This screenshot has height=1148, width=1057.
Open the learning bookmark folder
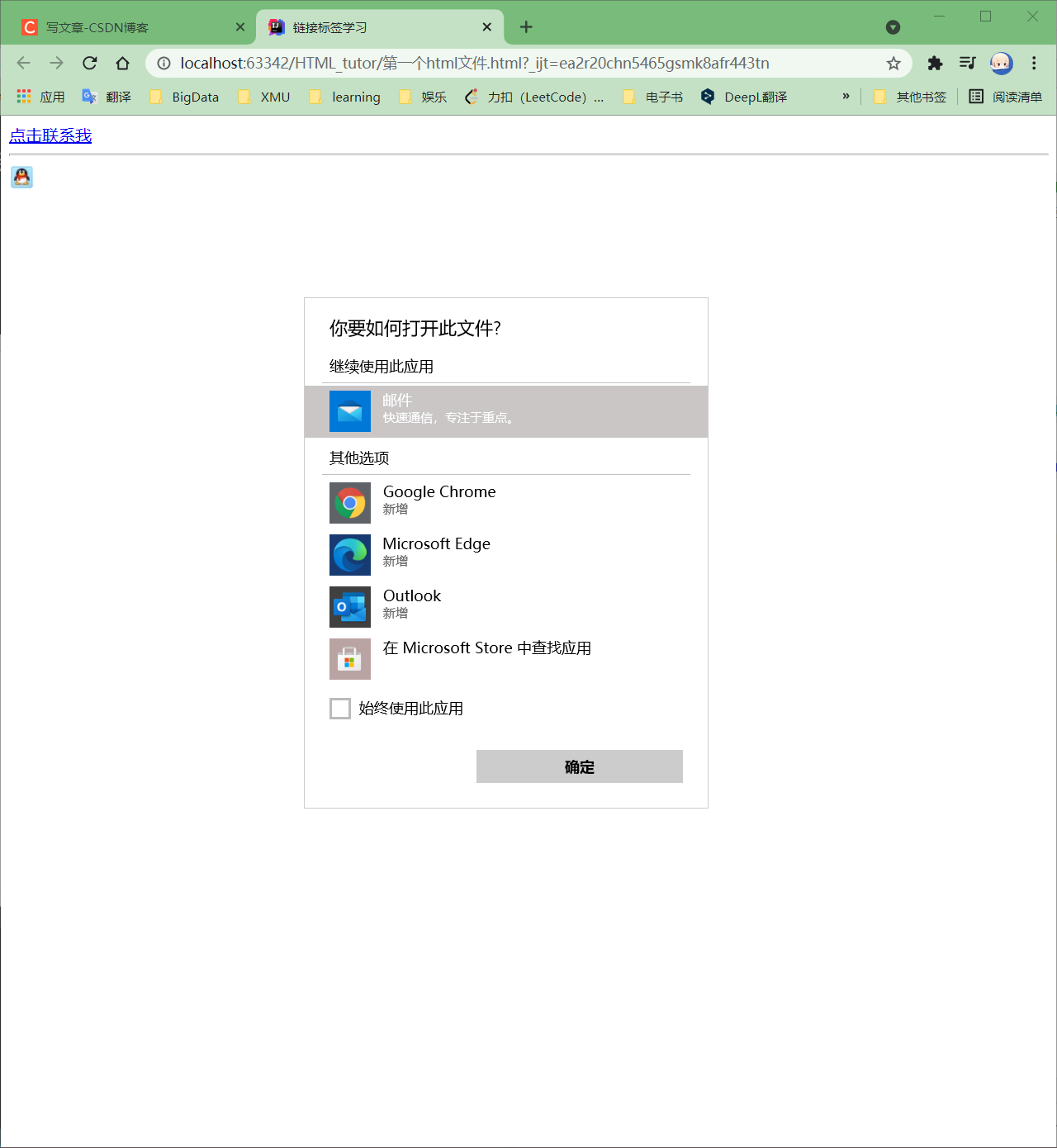coord(344,97)
